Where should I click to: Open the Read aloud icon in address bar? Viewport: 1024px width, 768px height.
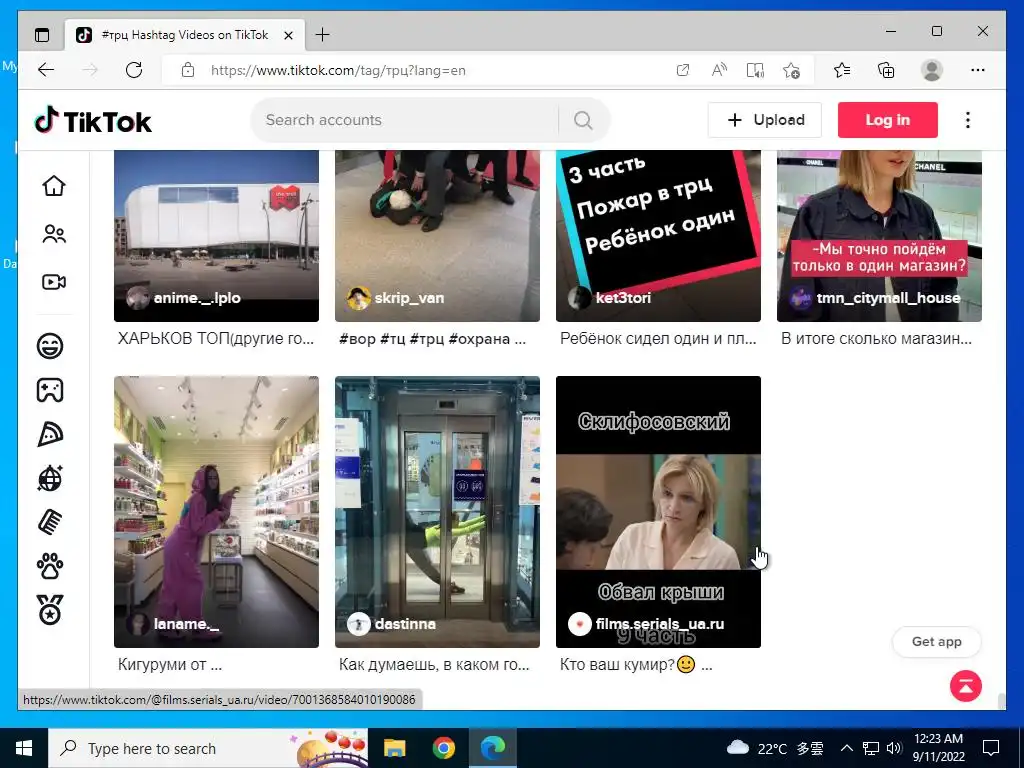pyautogui.click(x=719, y=70)
